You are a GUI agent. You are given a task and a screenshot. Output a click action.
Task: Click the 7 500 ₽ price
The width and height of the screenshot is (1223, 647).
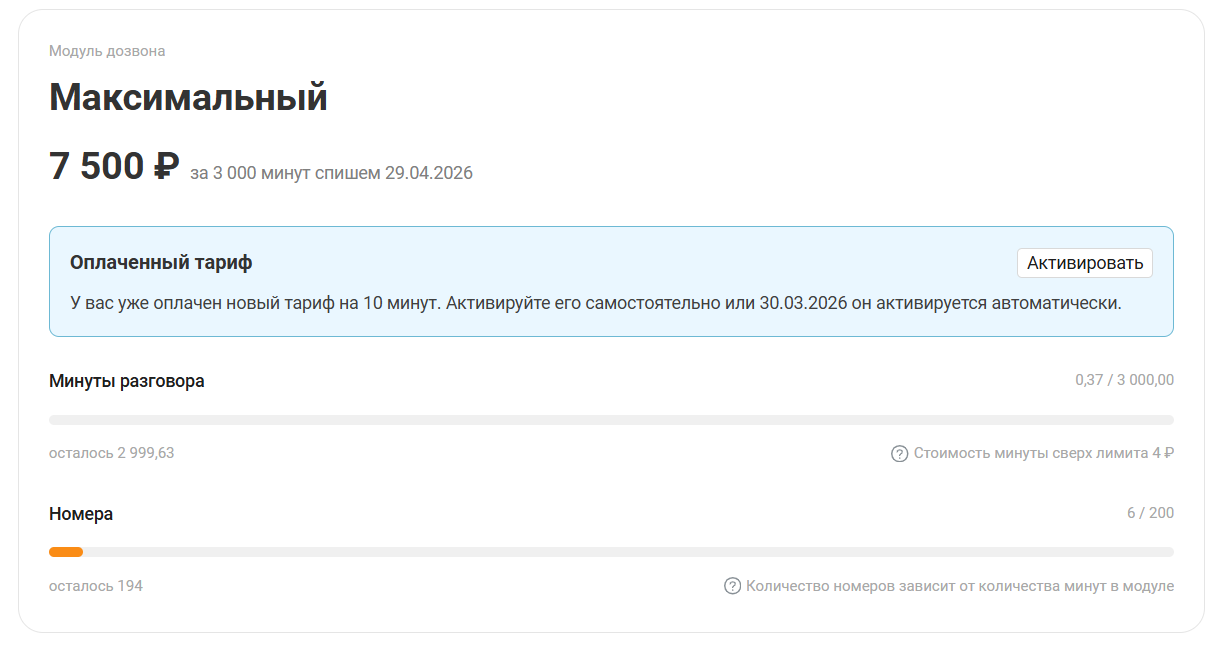coord(114,166)
